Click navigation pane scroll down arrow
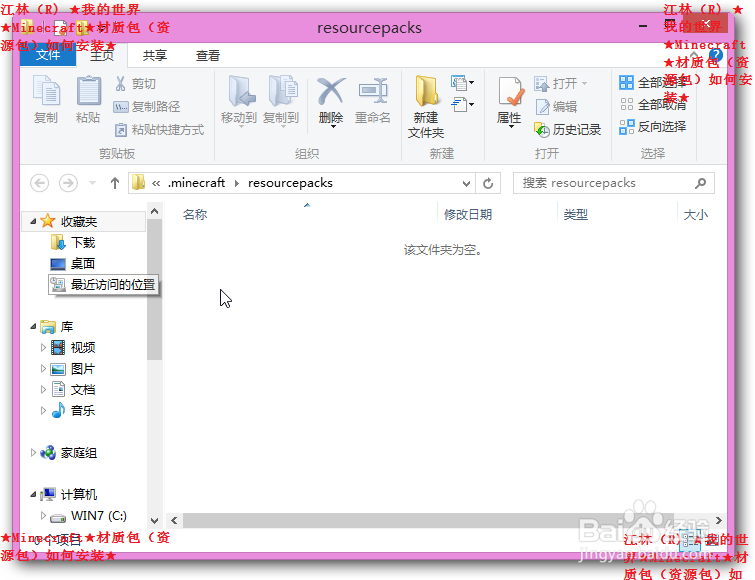 pyautogui.click(x=155, y=520)
